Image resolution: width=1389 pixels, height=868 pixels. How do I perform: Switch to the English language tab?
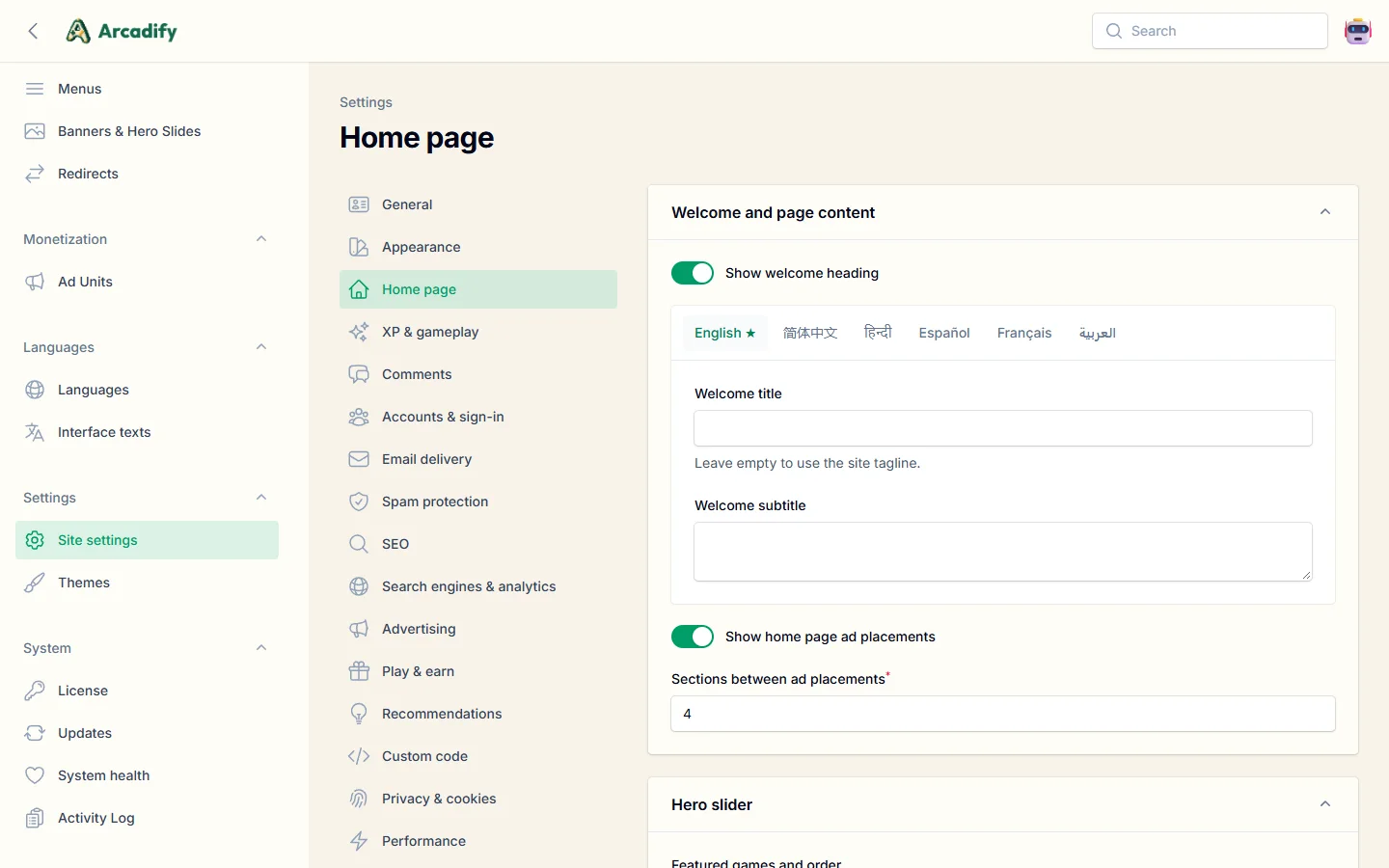[725, 333]
